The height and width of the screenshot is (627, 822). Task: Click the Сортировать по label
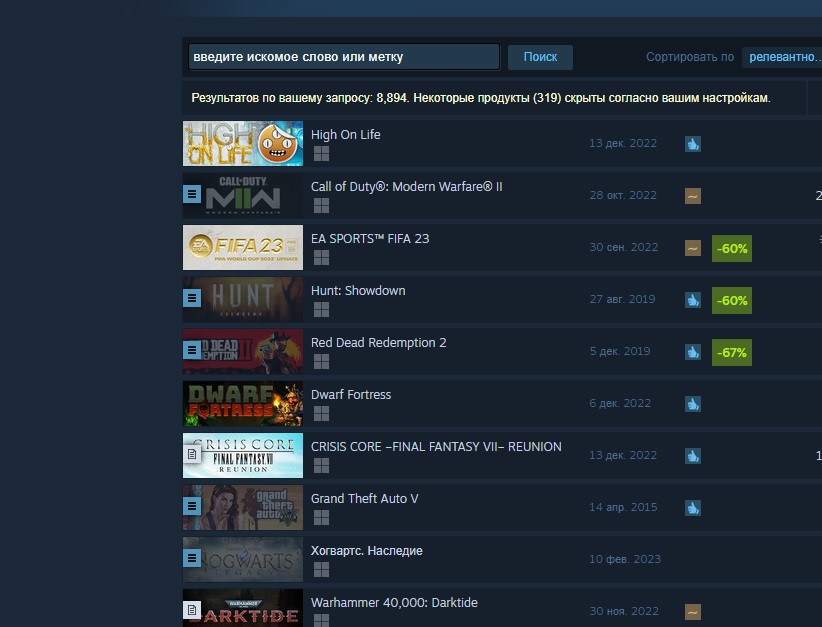click(689, 57)
